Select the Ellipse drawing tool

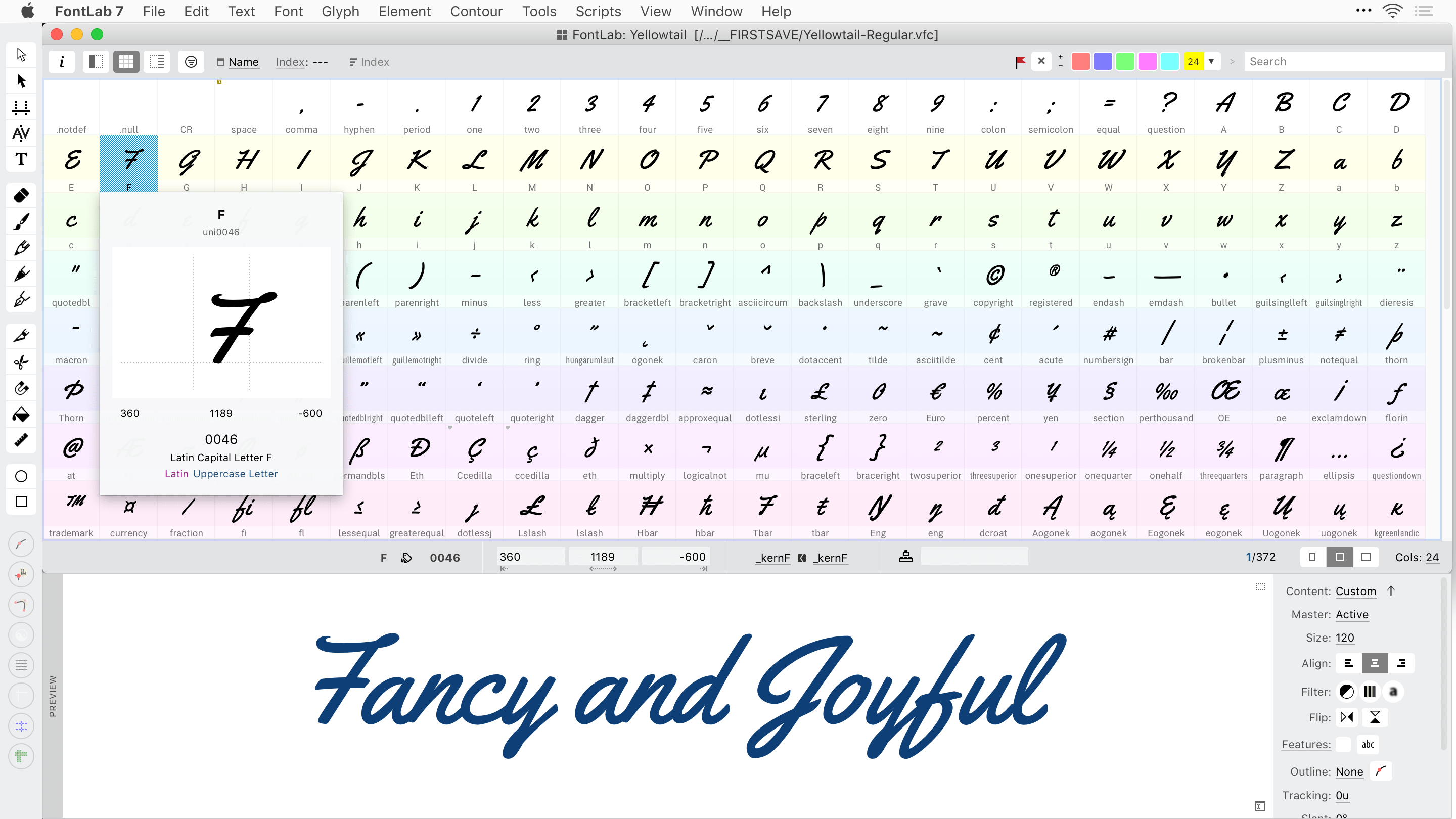tap(21, 476)
